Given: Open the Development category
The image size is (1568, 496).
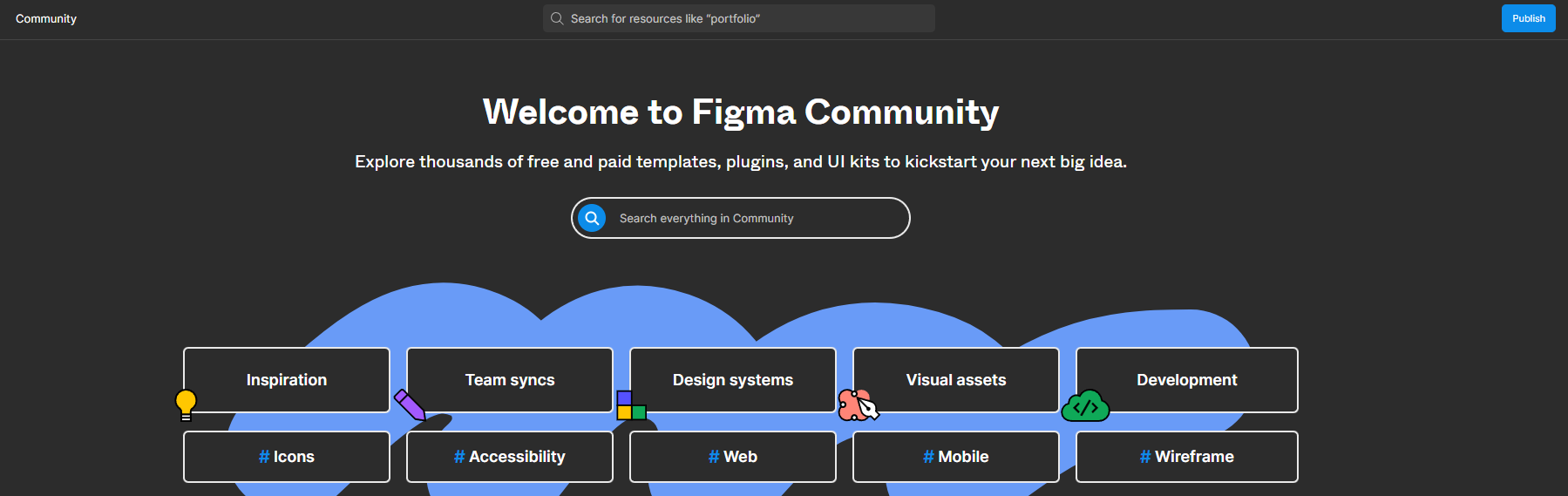Looking at the screenshot, I should click(1187, 380).
